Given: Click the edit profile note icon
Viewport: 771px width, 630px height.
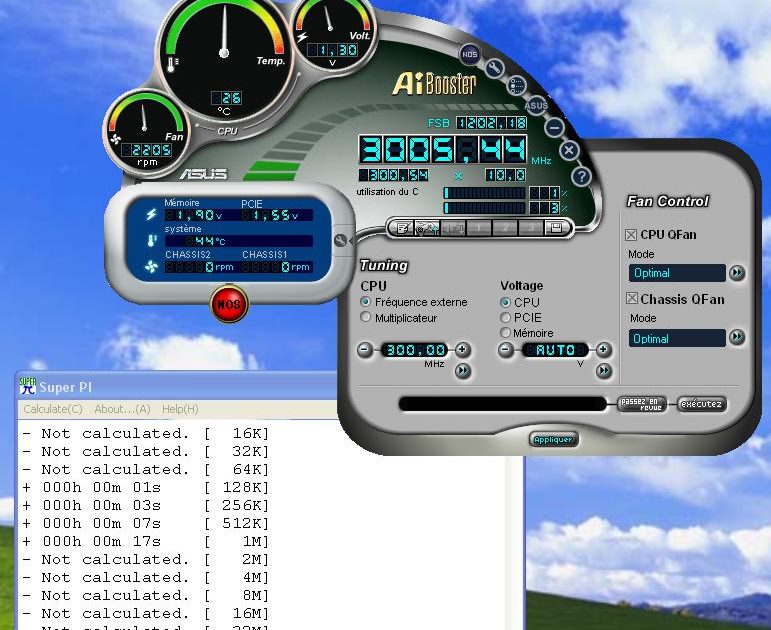Looking at the screenshot, I should click(402, 228).
